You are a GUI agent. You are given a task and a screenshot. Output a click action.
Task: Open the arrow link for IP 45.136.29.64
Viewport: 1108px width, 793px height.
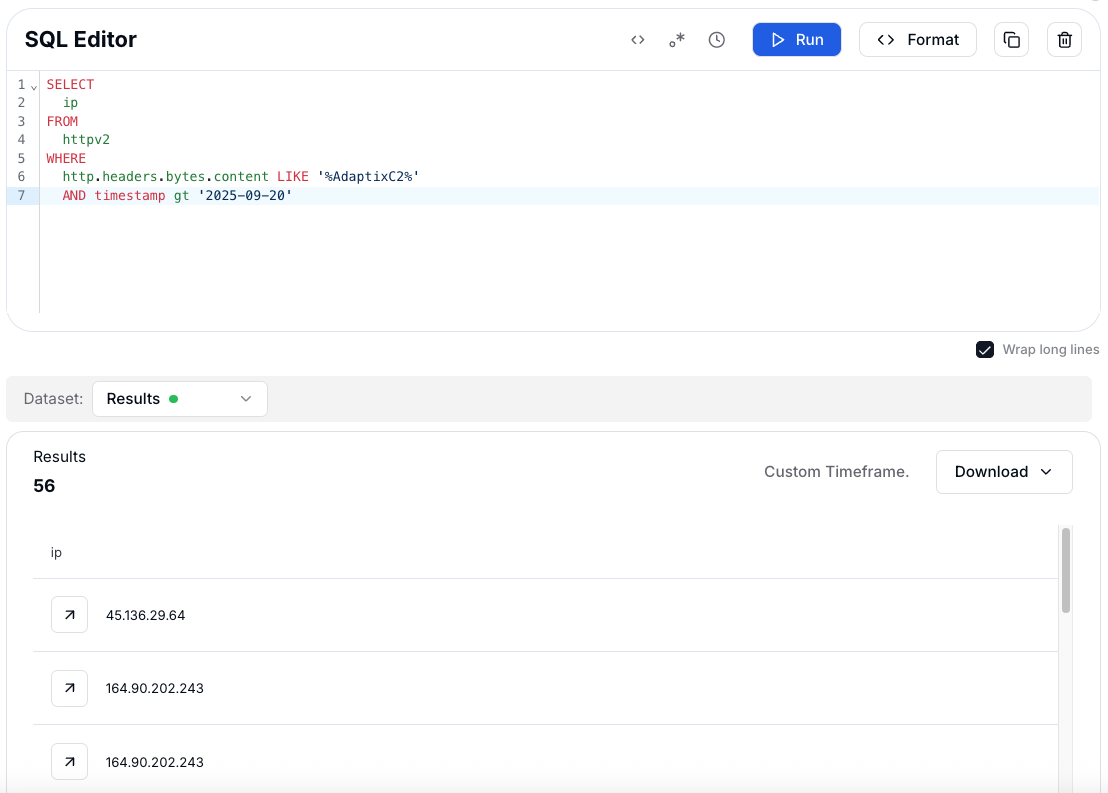(69, 615)
